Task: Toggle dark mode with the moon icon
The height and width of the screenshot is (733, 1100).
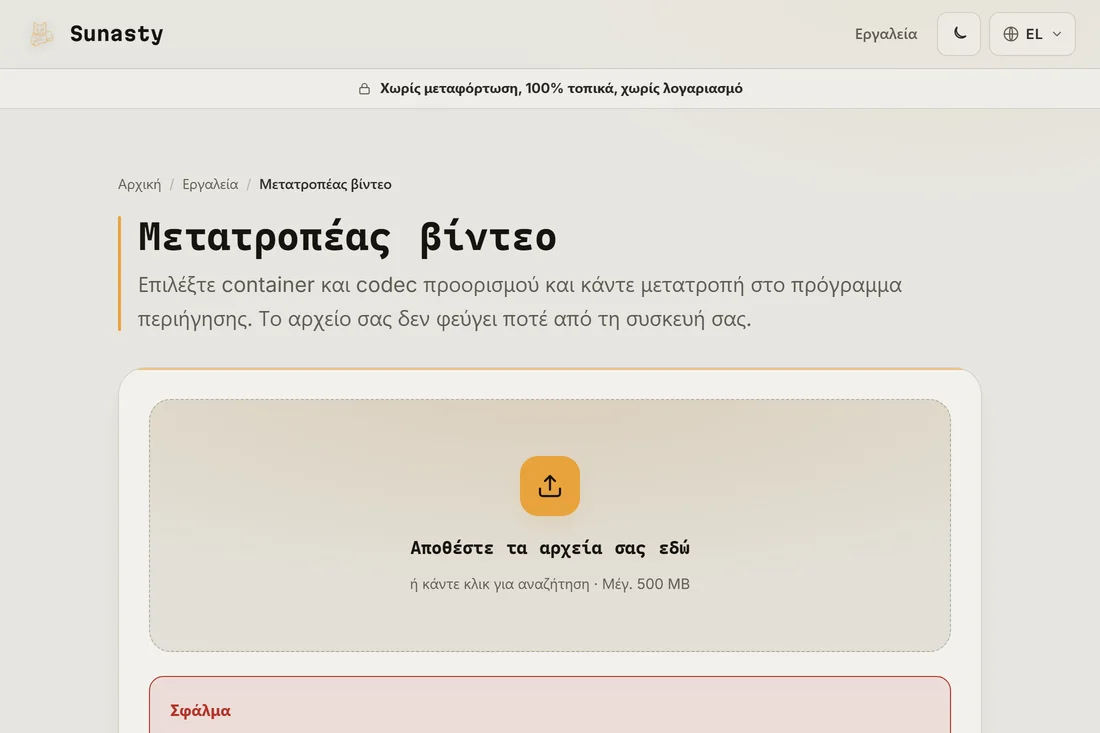Action: pos(958,34)
